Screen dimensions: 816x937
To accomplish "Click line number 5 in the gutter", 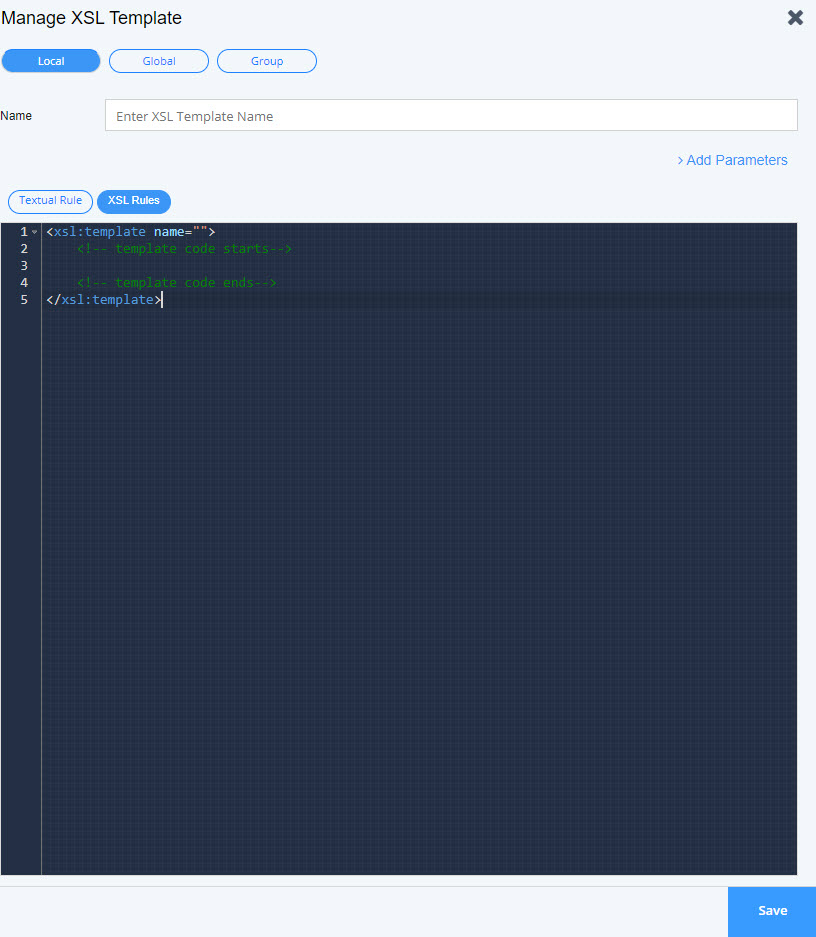I will point(23,300).
